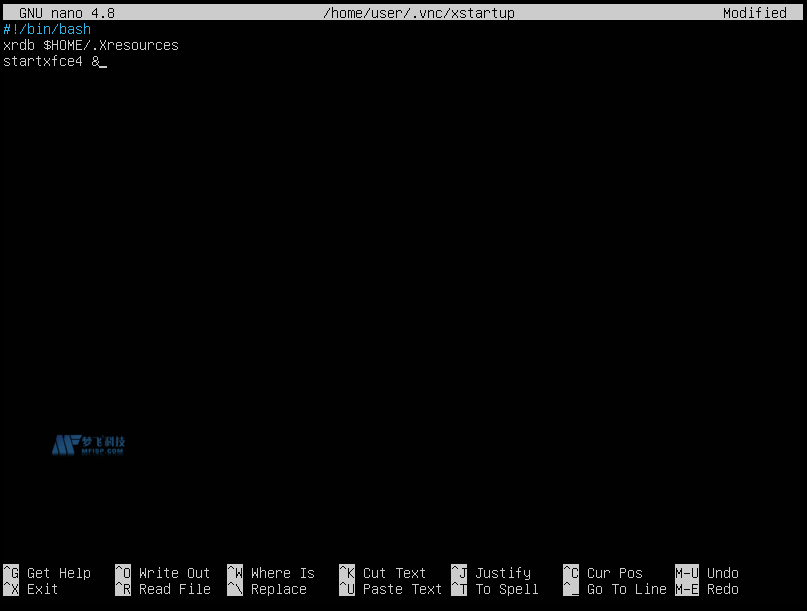The height and width of the screenshot is (611, 807).
Task: Click the ^K Cut Text shortcut
Action: coord(382,573)
